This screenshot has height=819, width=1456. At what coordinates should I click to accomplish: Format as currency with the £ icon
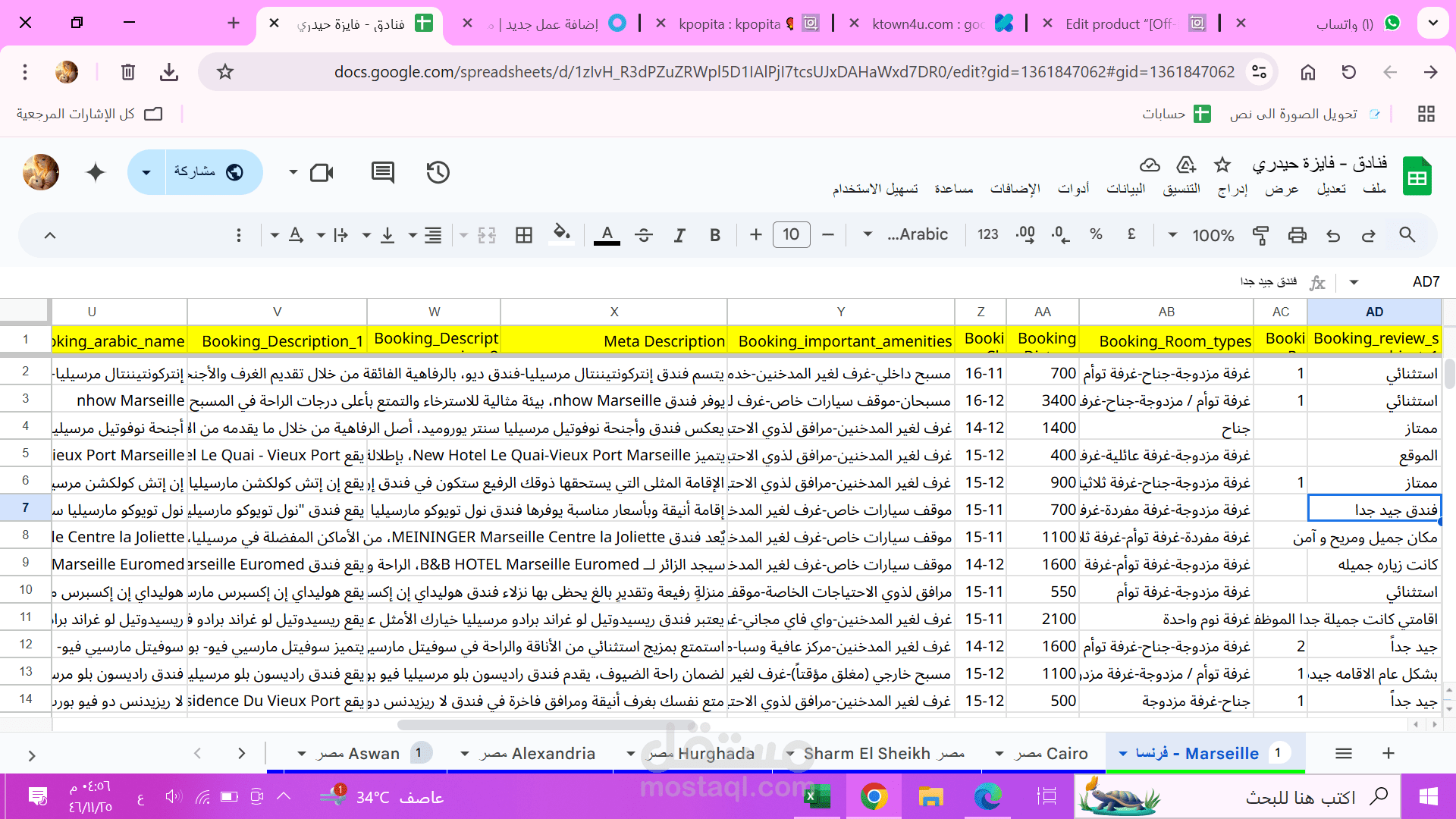(x=1131, y=234)
